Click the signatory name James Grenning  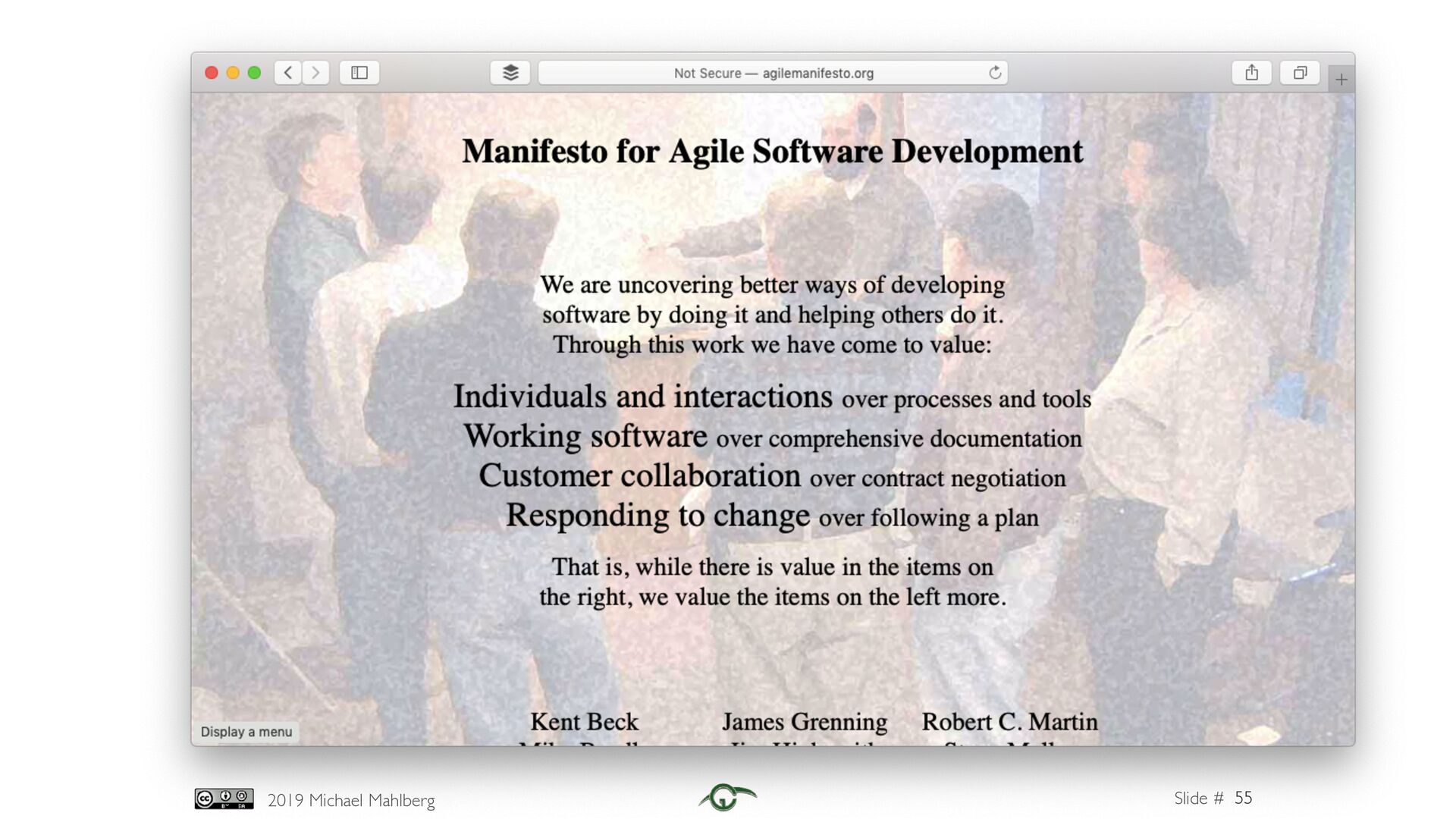coord(805,721)
